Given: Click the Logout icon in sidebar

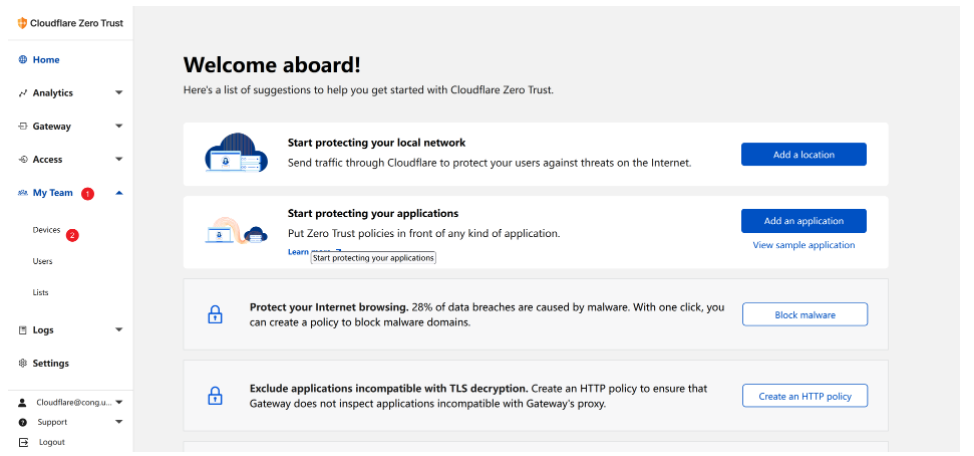Looking at the screenshot, I should pyautogui.click(x=22, y=442).
